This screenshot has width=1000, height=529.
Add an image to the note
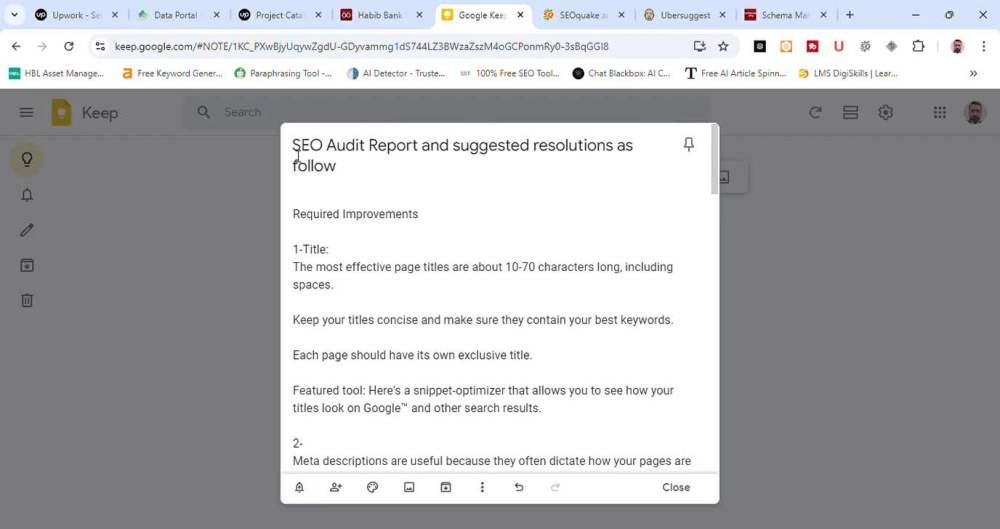tap(409, 488)
